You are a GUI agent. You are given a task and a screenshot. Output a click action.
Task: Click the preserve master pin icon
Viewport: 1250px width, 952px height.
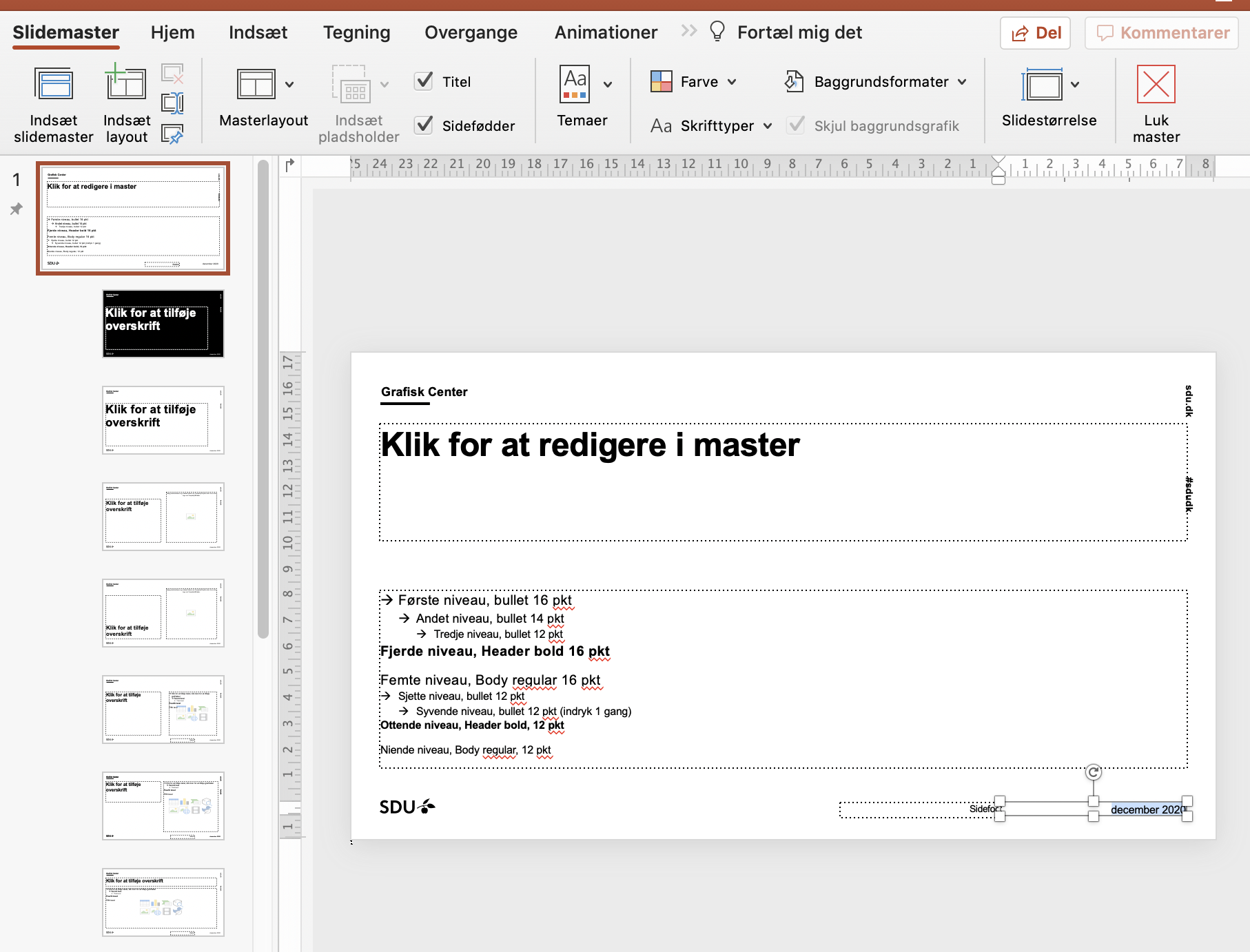point(172,134)
